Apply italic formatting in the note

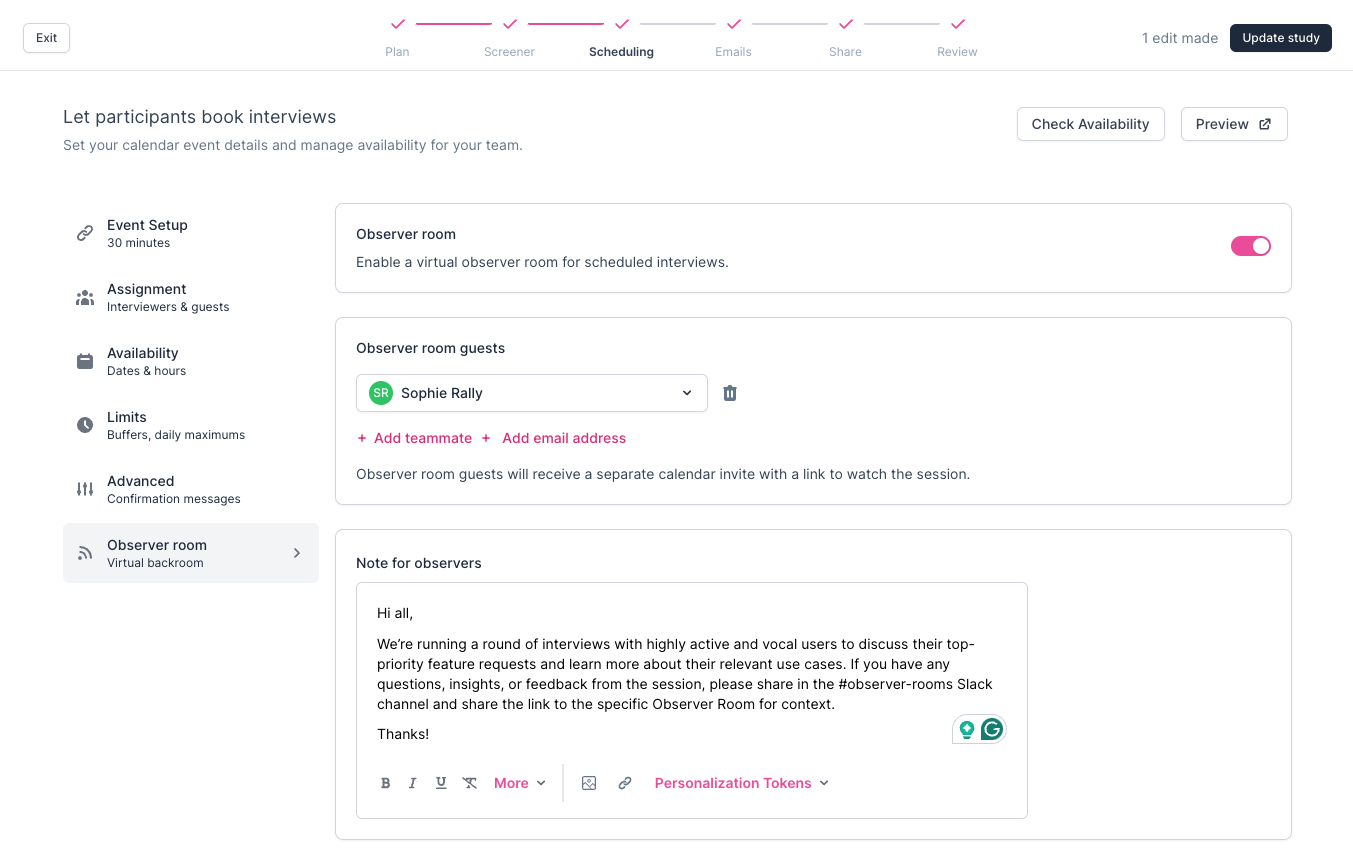pyautogui.click(x=412, y=783)
